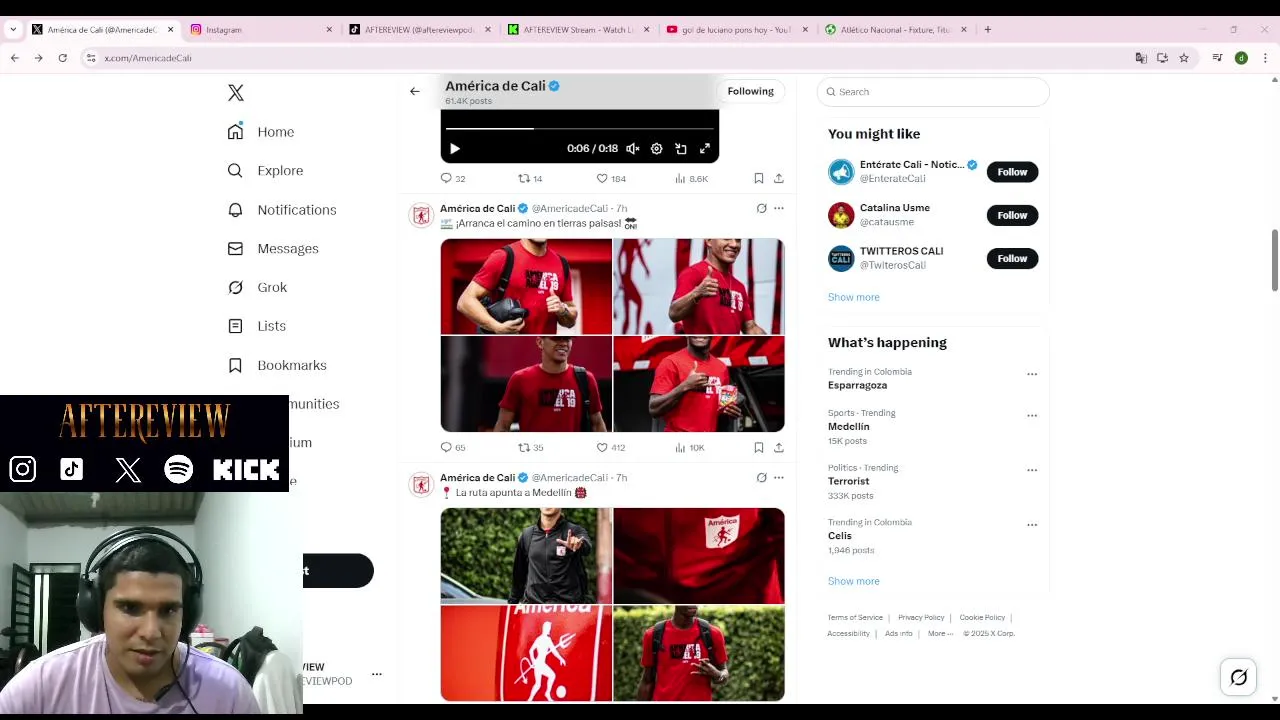
Task: Reply to the post with 32 replies
Action: pyautogui.click(x=453, y=178)
